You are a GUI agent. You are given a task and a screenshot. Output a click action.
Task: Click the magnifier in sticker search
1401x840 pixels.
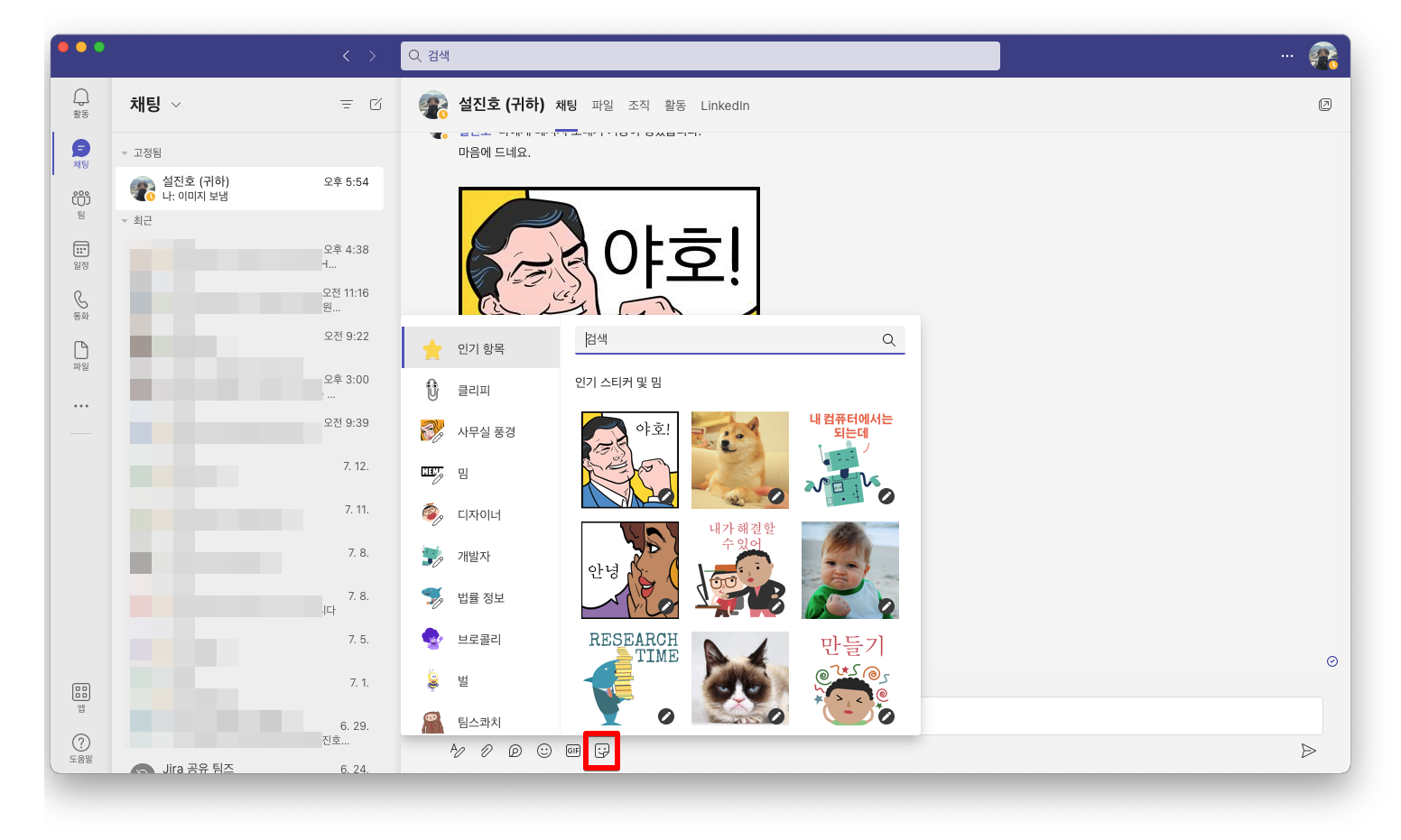(x=889, y=339)
